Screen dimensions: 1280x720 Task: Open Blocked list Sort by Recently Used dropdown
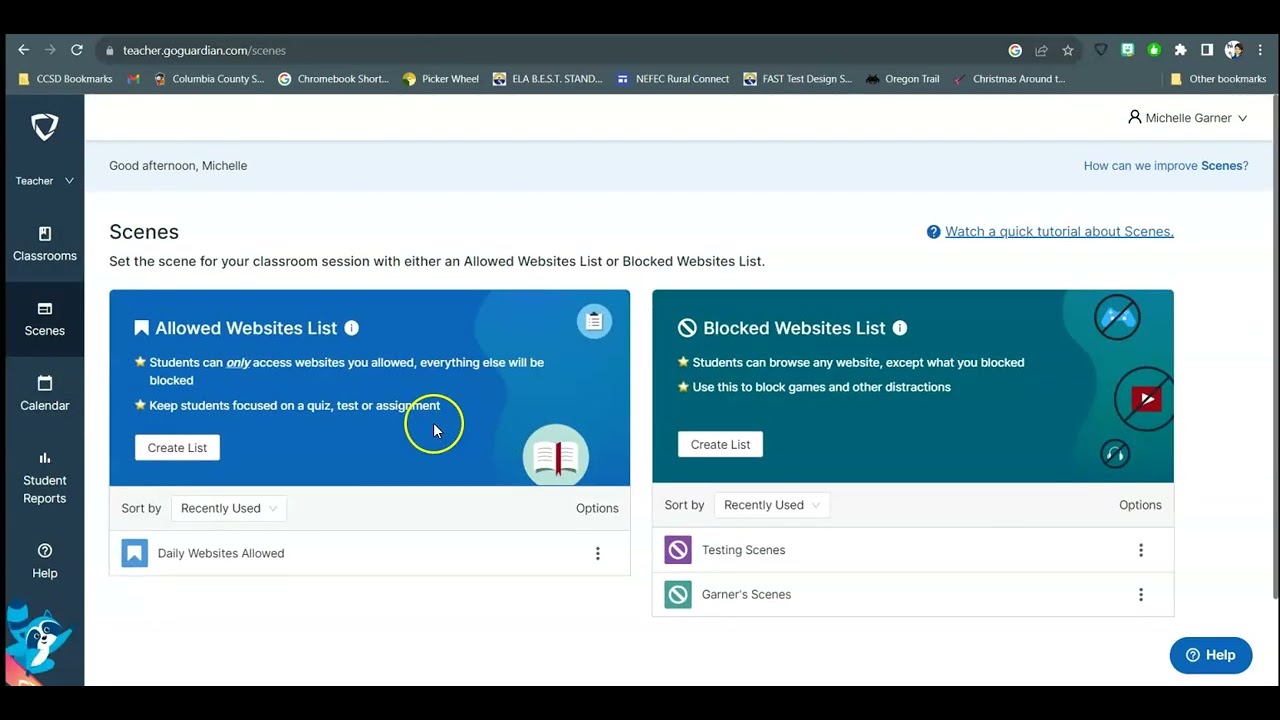[x=771, y=505]
